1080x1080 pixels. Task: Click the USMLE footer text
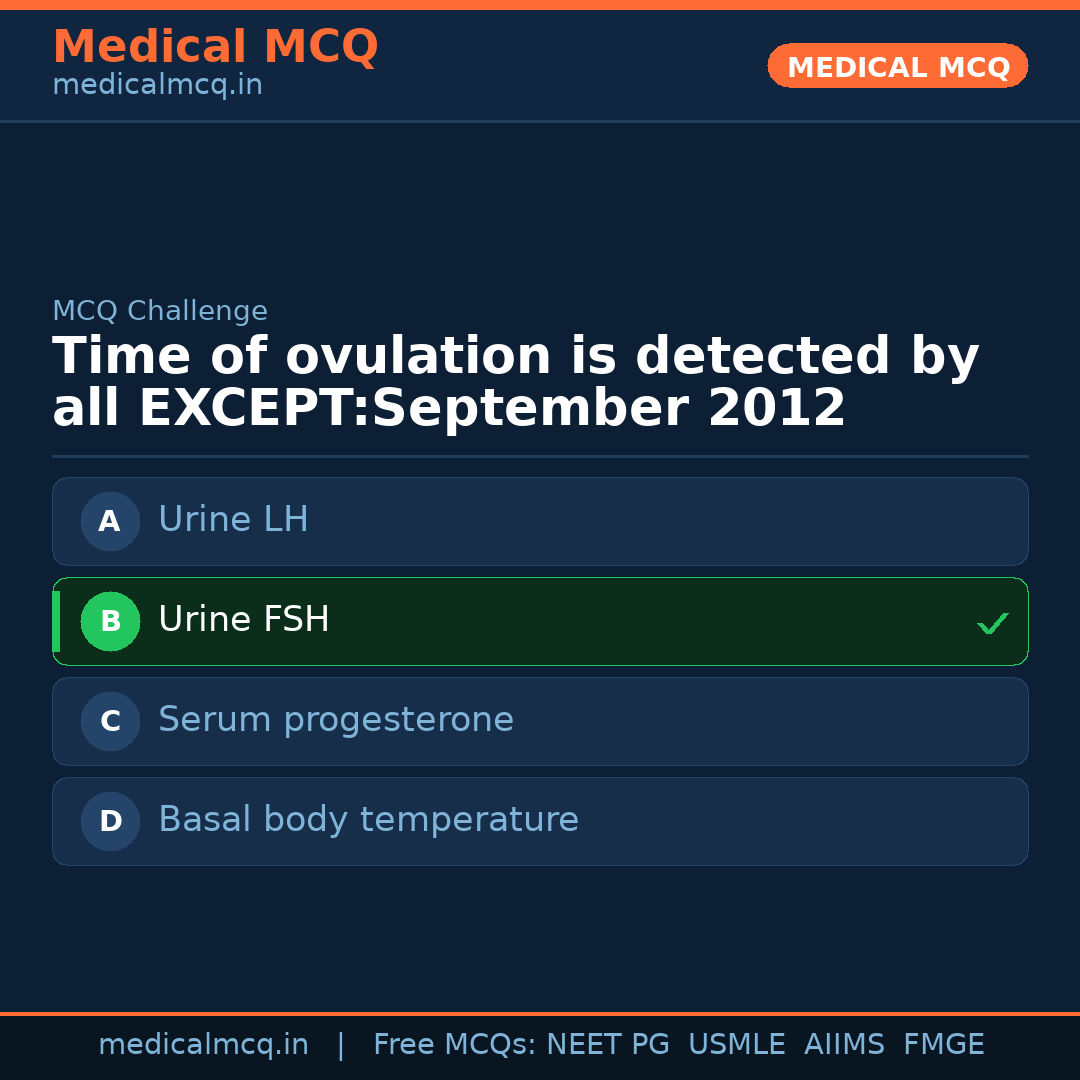(x=736, y=1045)
